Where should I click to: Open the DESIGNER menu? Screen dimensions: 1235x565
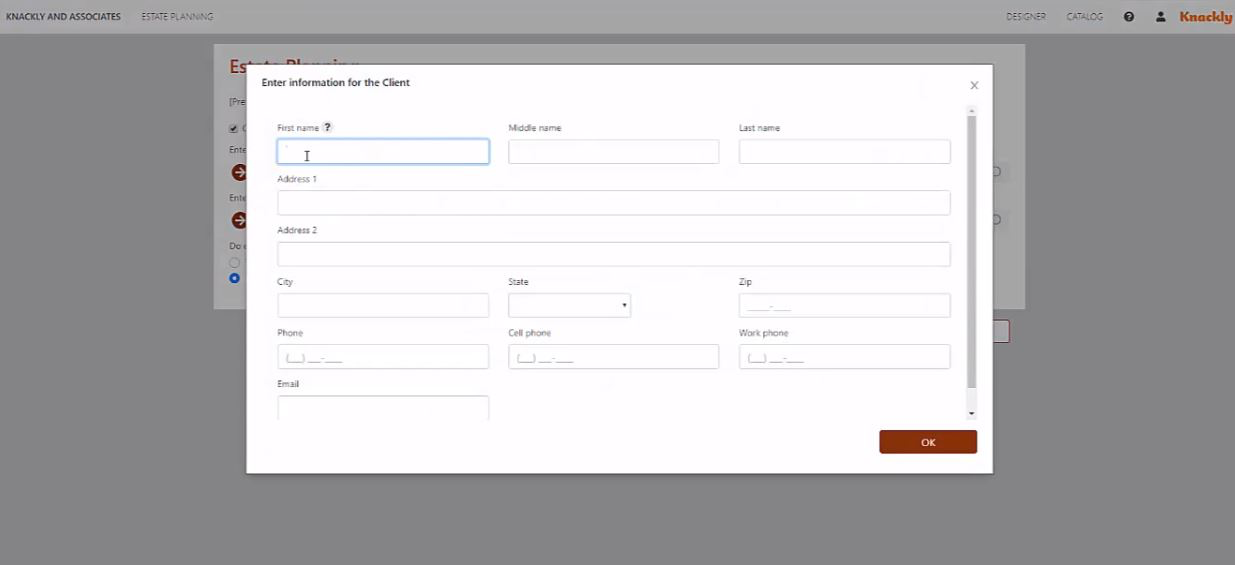(1026, 17)
